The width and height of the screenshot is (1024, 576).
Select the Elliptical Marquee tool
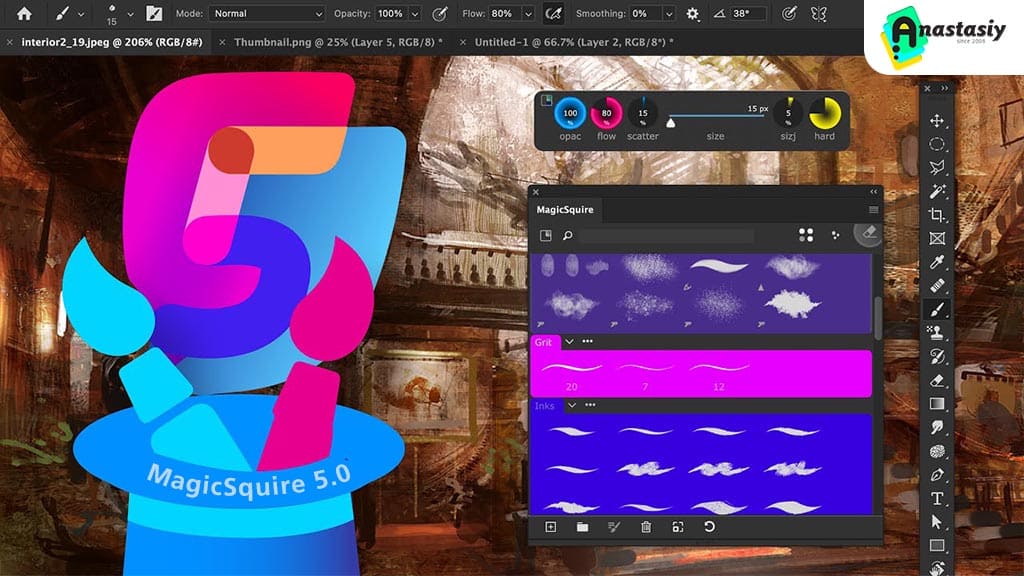936,144
